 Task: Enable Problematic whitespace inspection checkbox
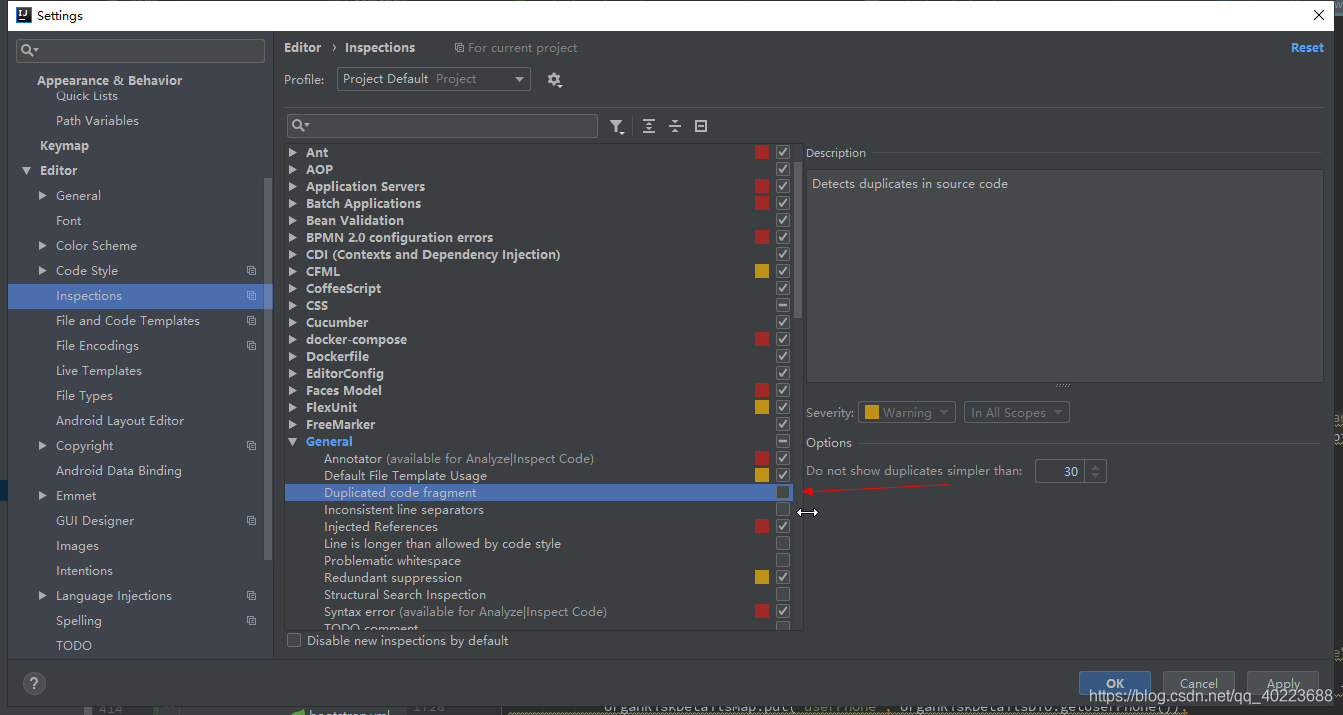click(x=783, y=560)
